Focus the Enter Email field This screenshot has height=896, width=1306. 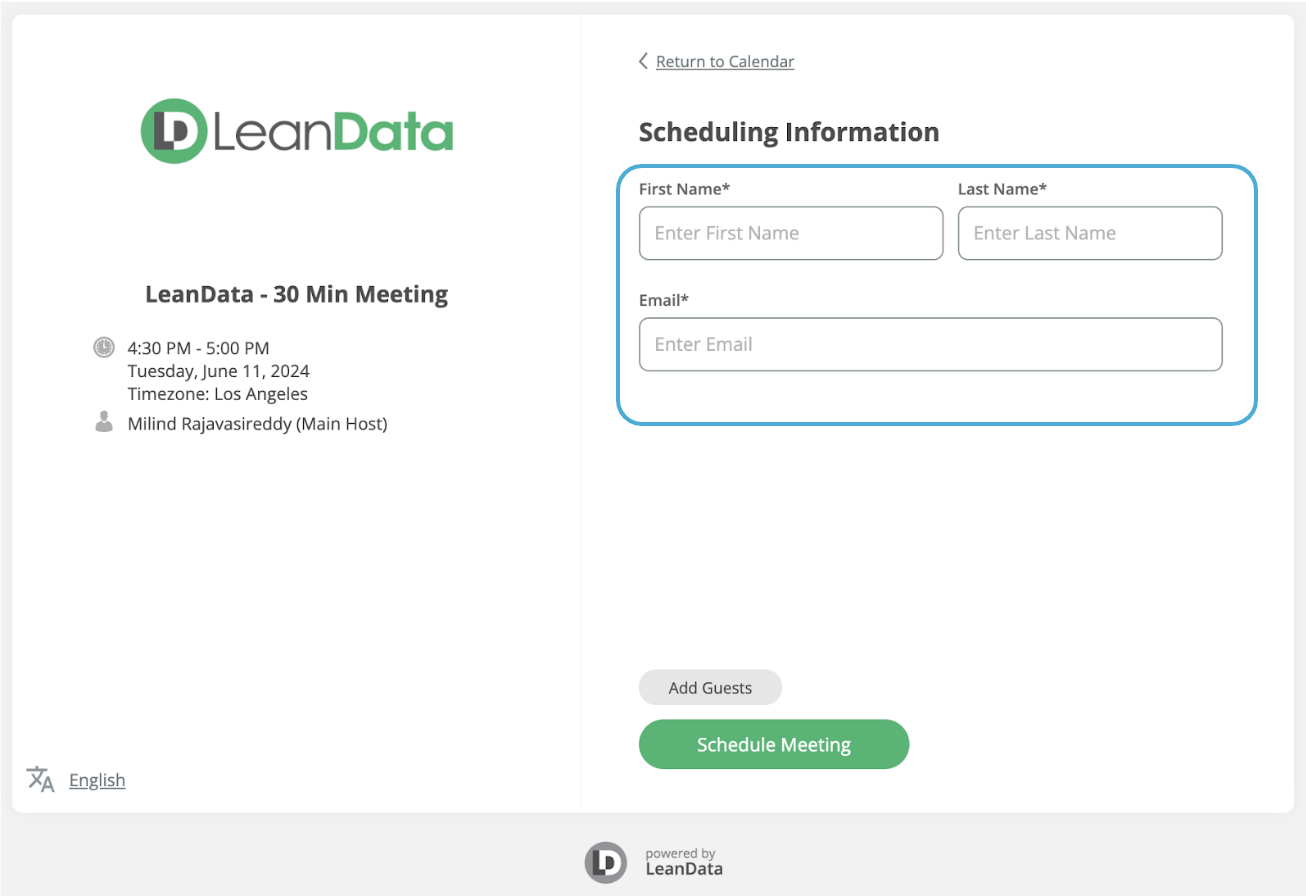[x=931, y=344]
